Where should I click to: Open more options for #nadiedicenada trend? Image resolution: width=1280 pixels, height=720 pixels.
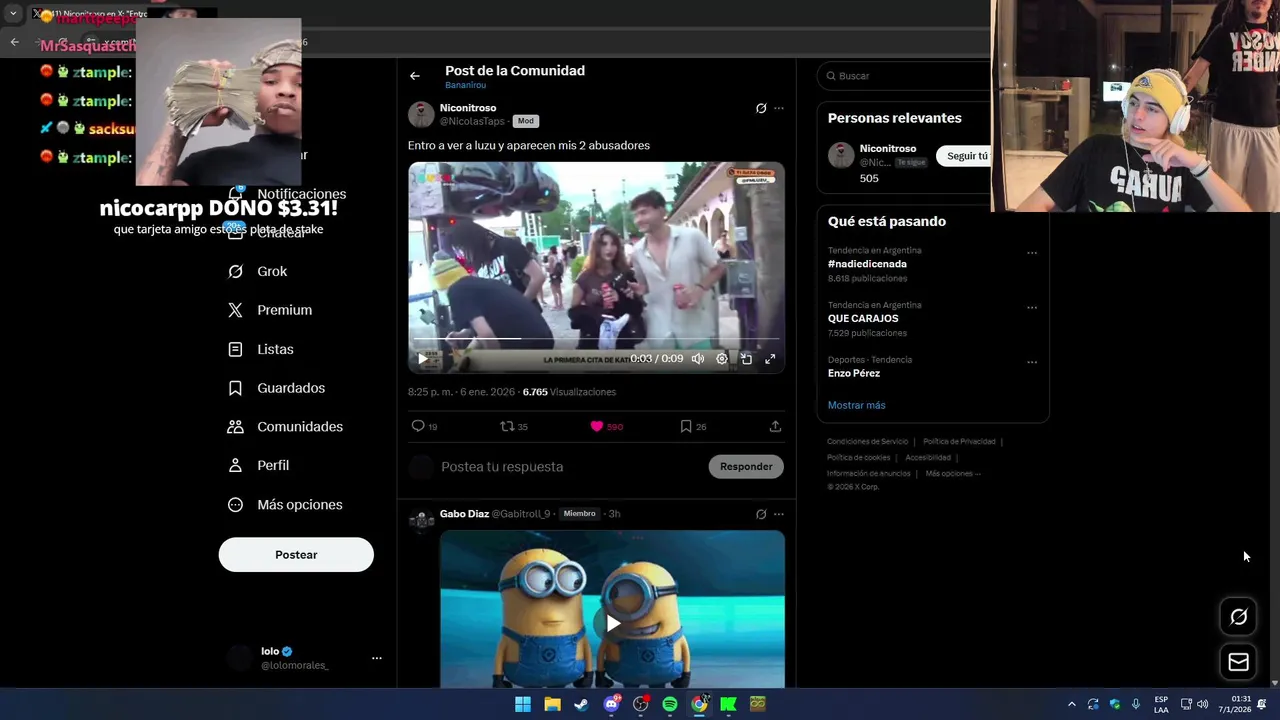tap(1032, 253)
